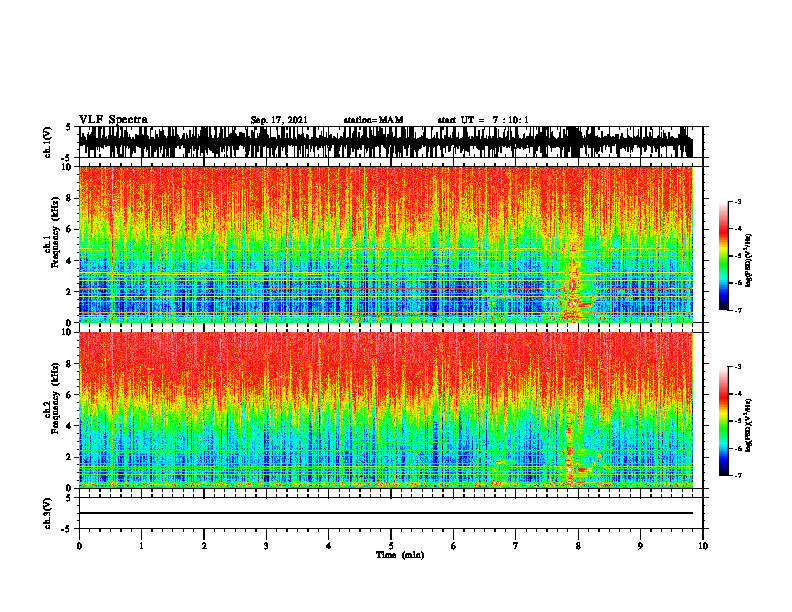Screen dimensions: 792x612
Task: Click time axis tick label '4'
Action: (329, 546)
